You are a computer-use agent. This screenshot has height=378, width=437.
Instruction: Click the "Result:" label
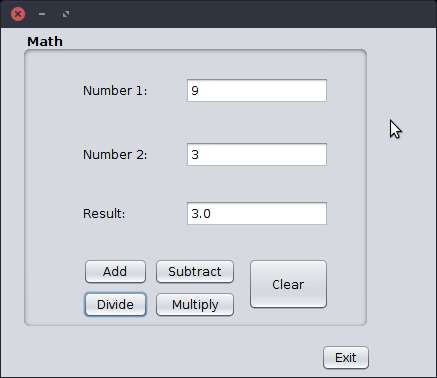pyautogui.click(x=104, y=214)
